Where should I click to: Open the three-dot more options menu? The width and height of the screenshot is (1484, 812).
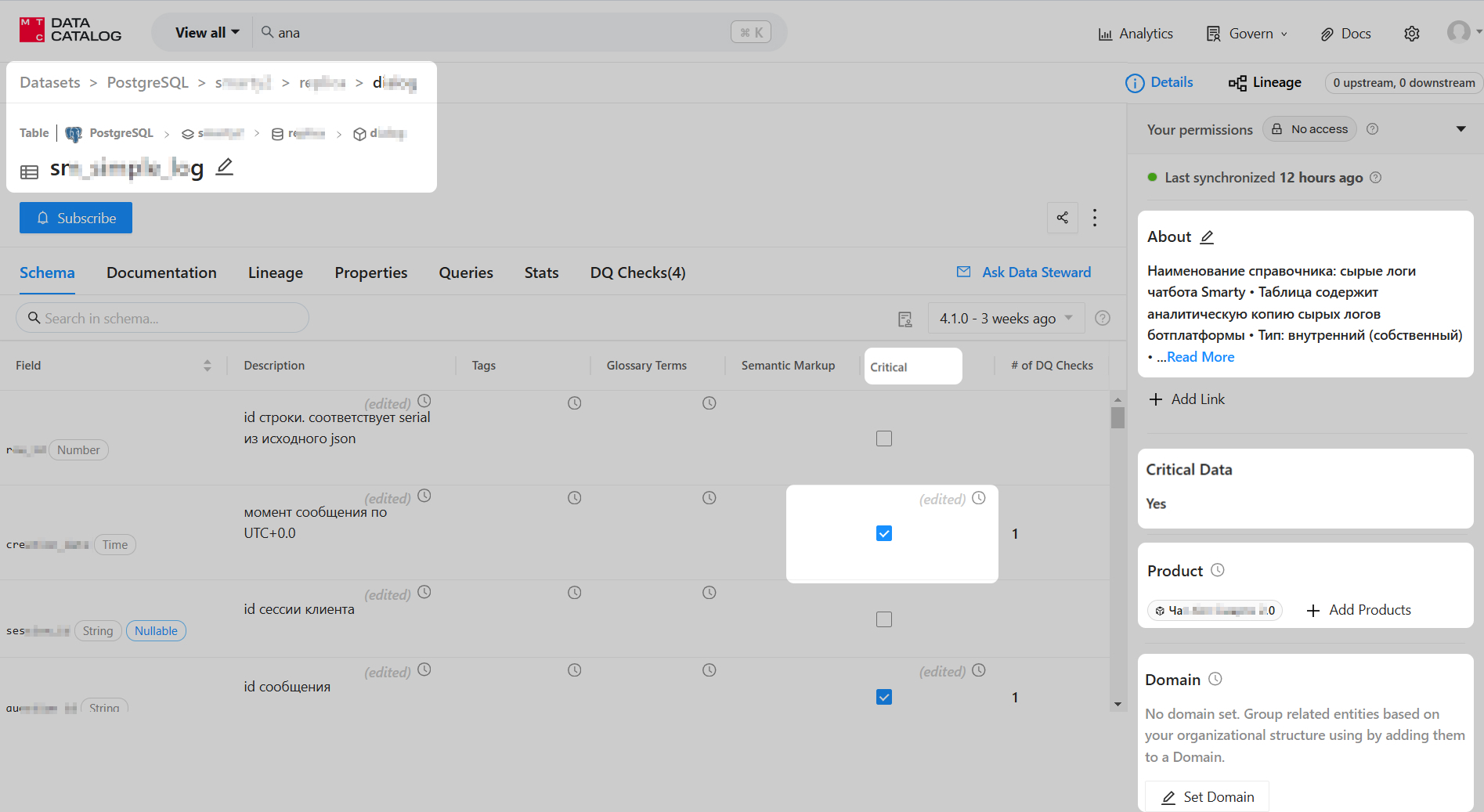1095,218
